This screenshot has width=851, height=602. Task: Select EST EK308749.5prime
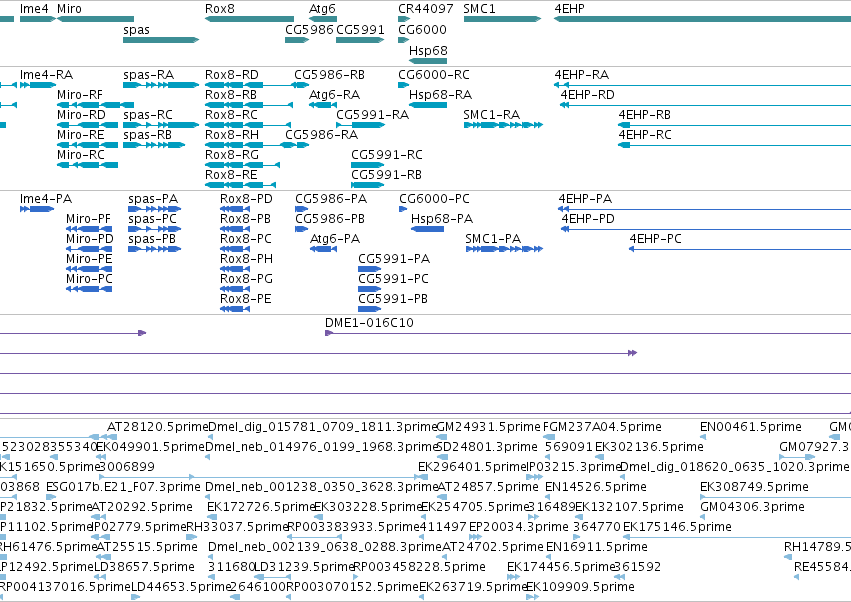(754, 487)
